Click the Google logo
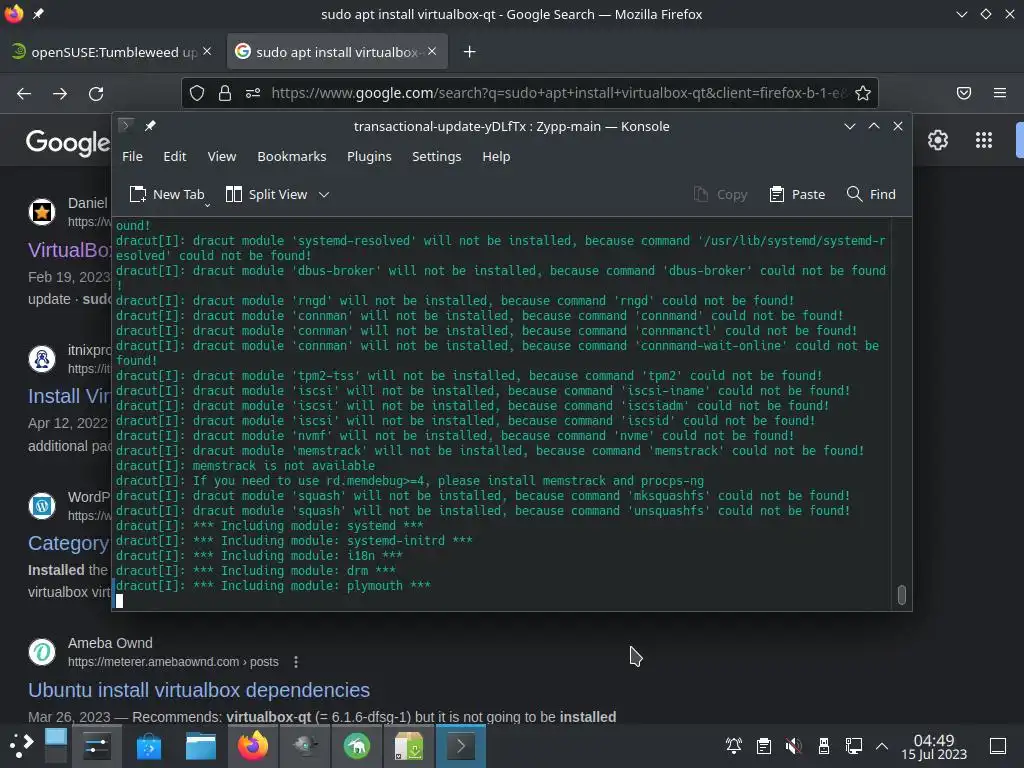This screenshot has height=768, width=1024. coord(67,142)
